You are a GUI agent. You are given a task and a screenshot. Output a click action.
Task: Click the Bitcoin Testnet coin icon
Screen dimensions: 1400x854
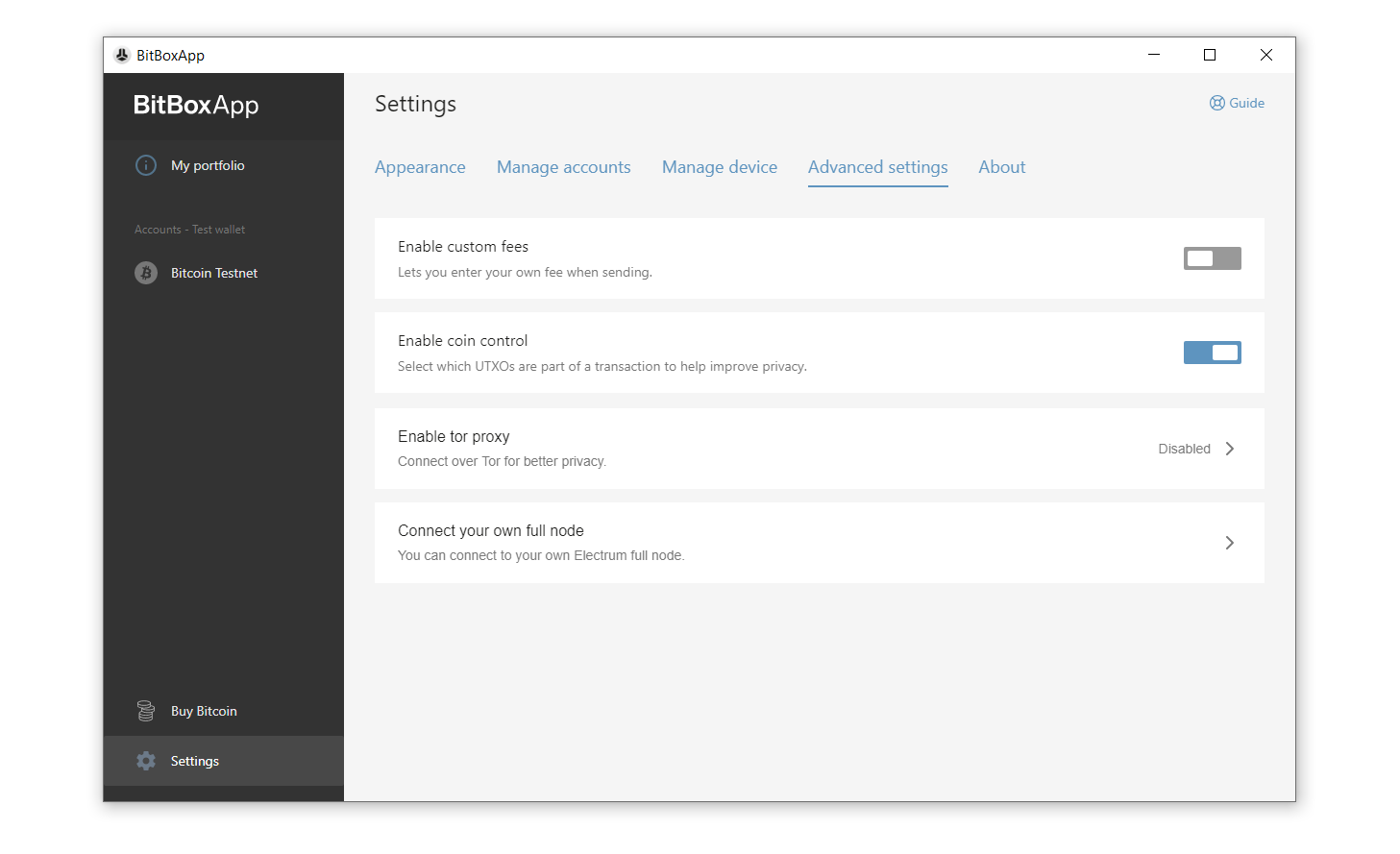(x=146, y=273)
